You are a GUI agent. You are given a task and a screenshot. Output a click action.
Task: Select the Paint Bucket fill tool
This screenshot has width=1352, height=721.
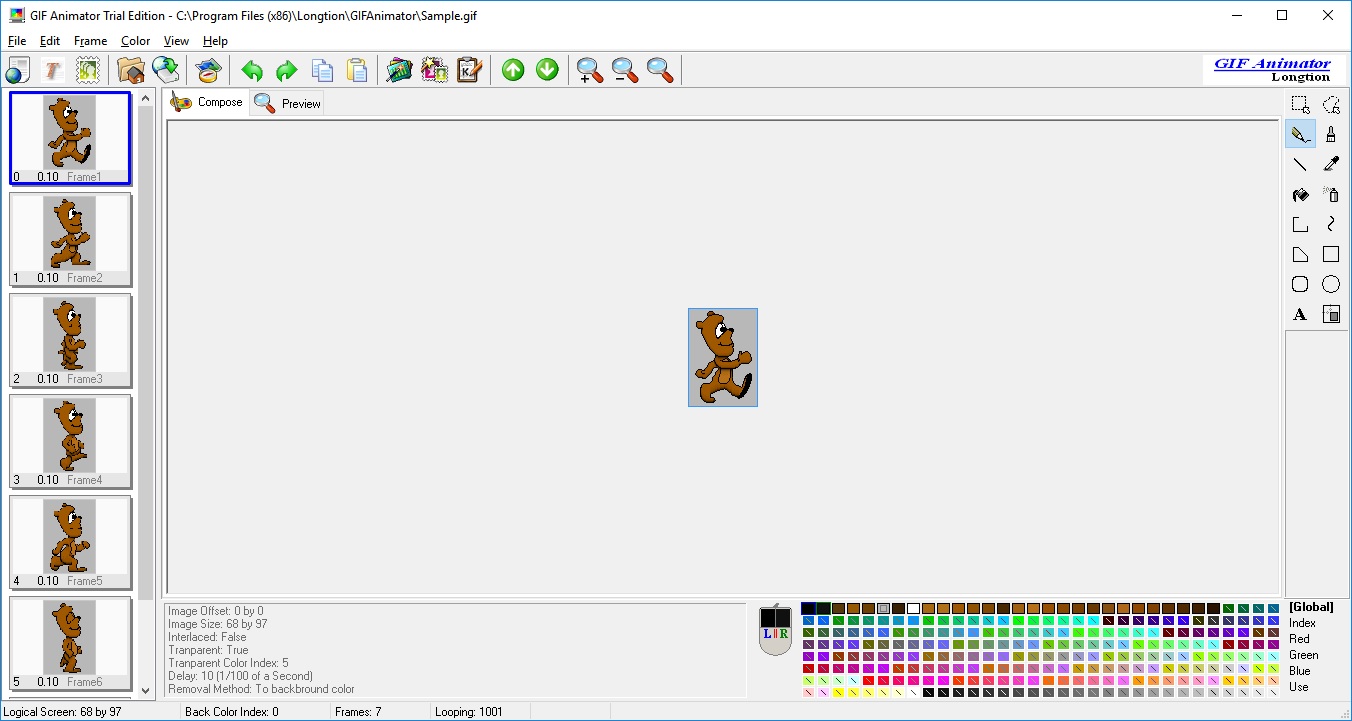click(x=1300, y=194)
